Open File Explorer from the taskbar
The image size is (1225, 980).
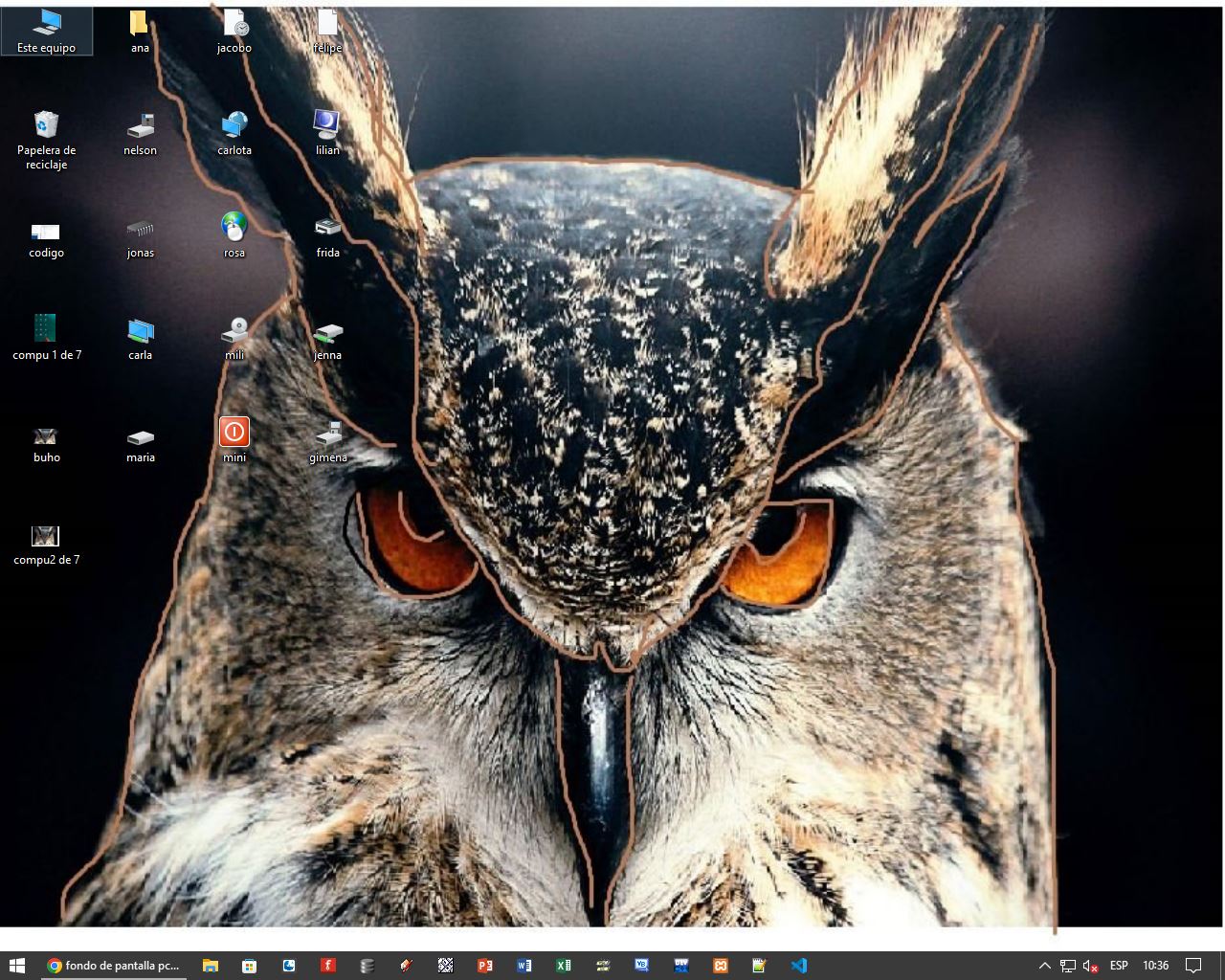[211, 966]
